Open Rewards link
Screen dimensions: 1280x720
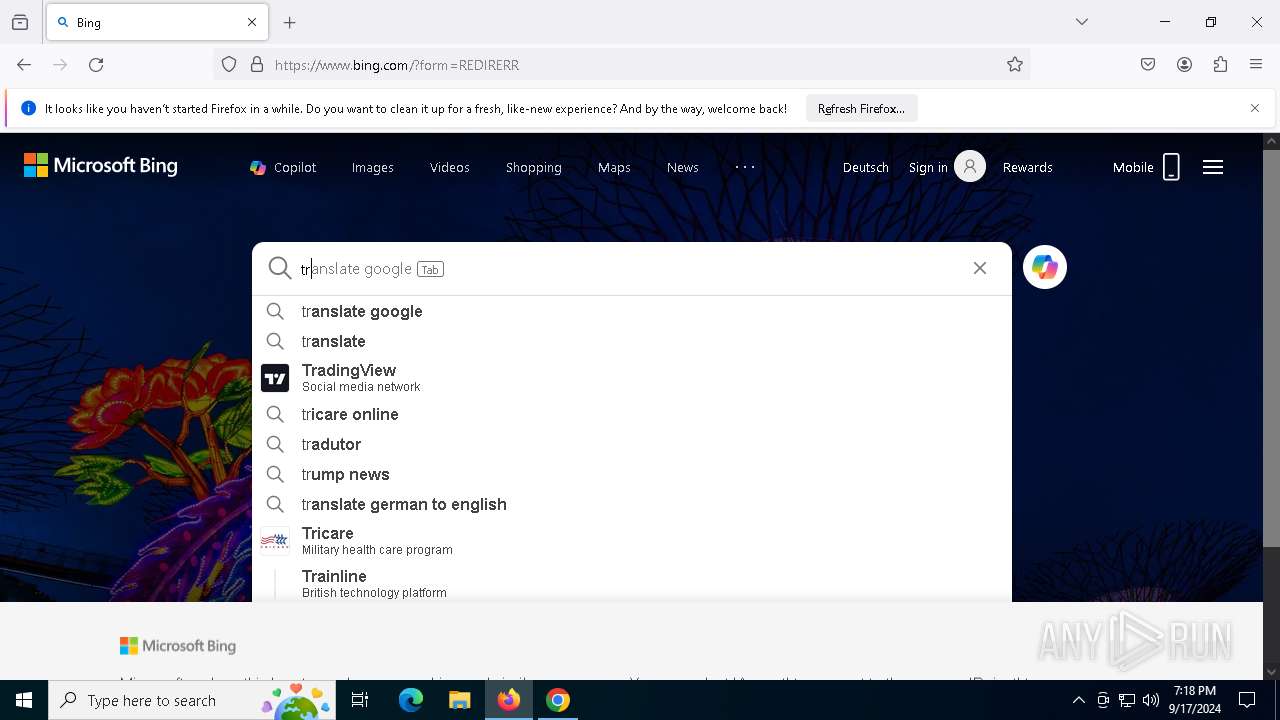point(1028,167)
